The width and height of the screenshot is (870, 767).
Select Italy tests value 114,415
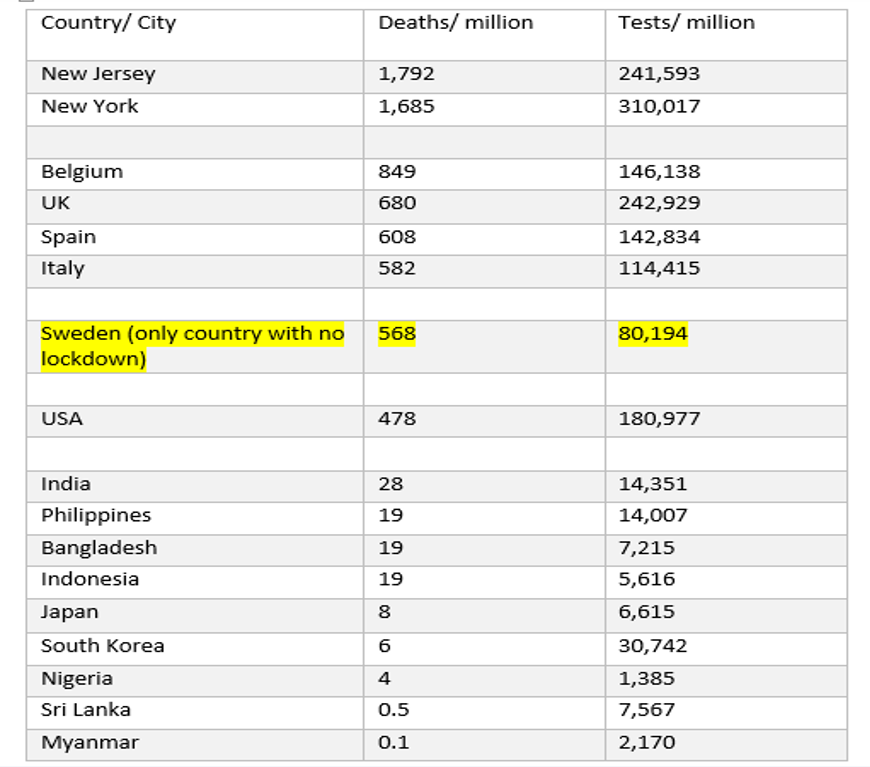(x=659, y=268)
